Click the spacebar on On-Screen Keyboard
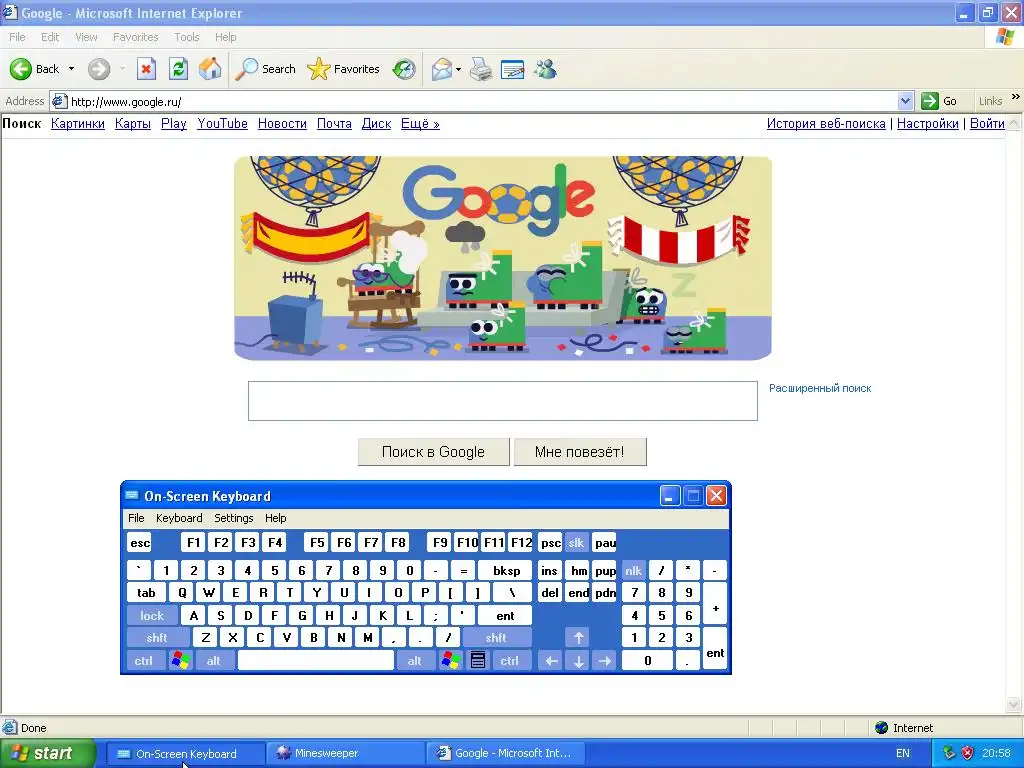 click(x=316, y=660)
